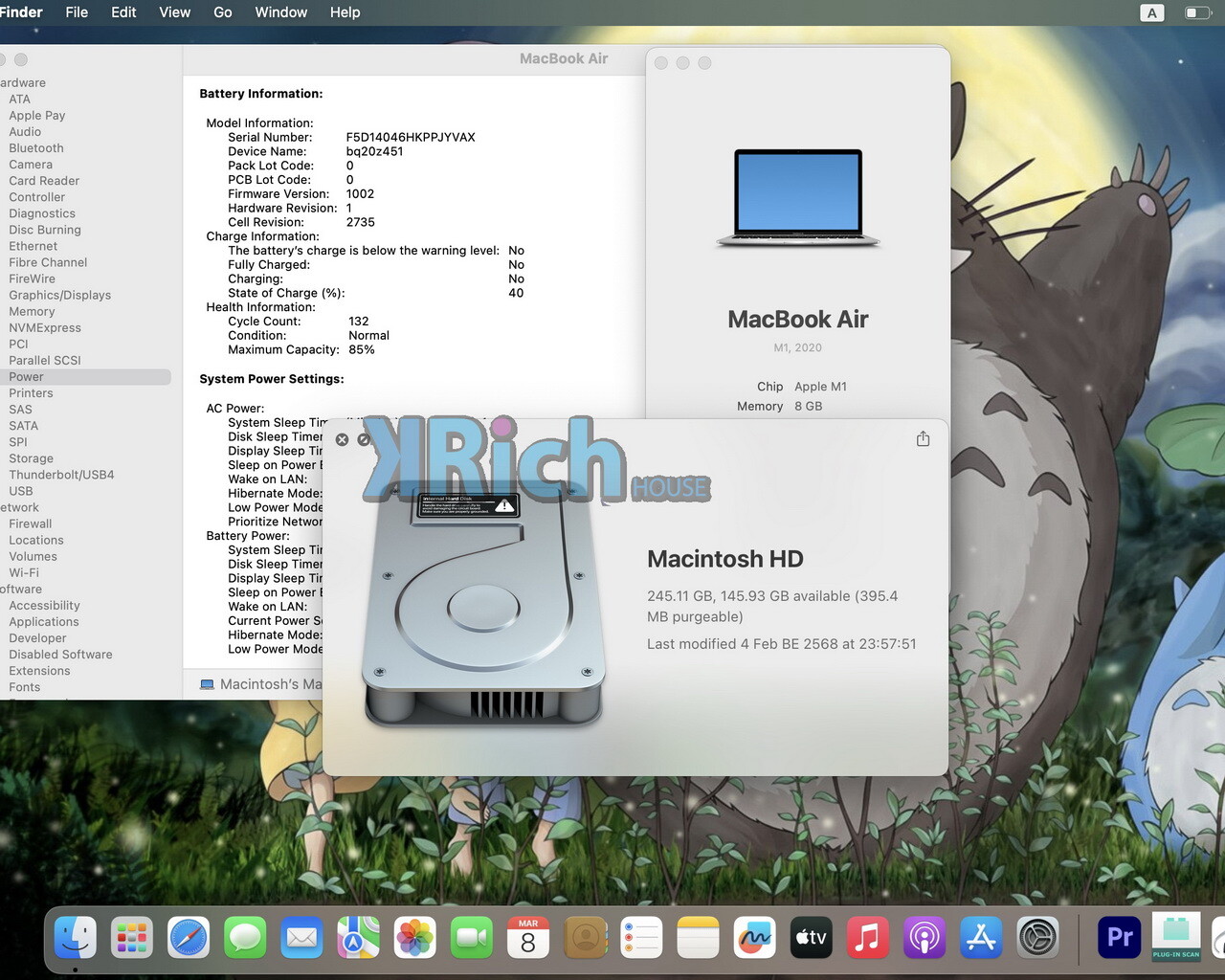Open Notes app in Dock
Image resolution: width=1225 pixels, height=980 pixels.
[698, 938]
